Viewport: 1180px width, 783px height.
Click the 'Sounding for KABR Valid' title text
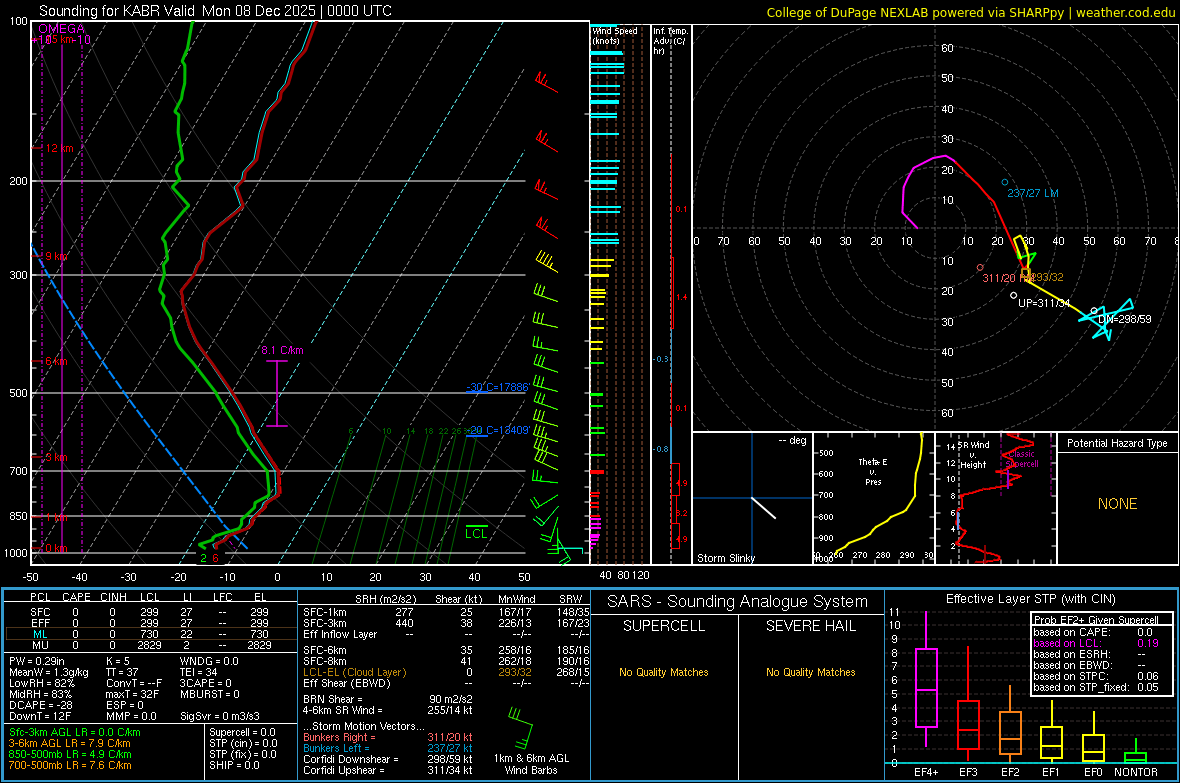(117, 11)
